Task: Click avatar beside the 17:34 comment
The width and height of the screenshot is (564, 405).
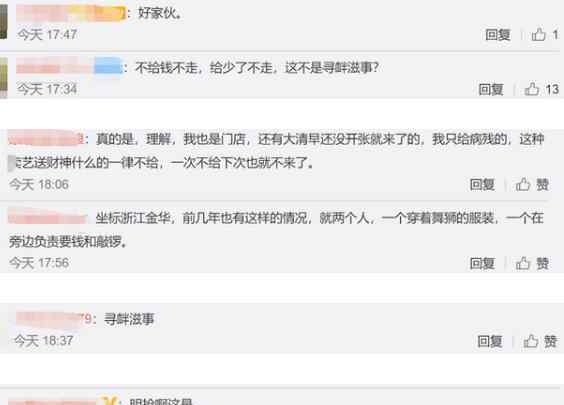Action: [3, 77]
